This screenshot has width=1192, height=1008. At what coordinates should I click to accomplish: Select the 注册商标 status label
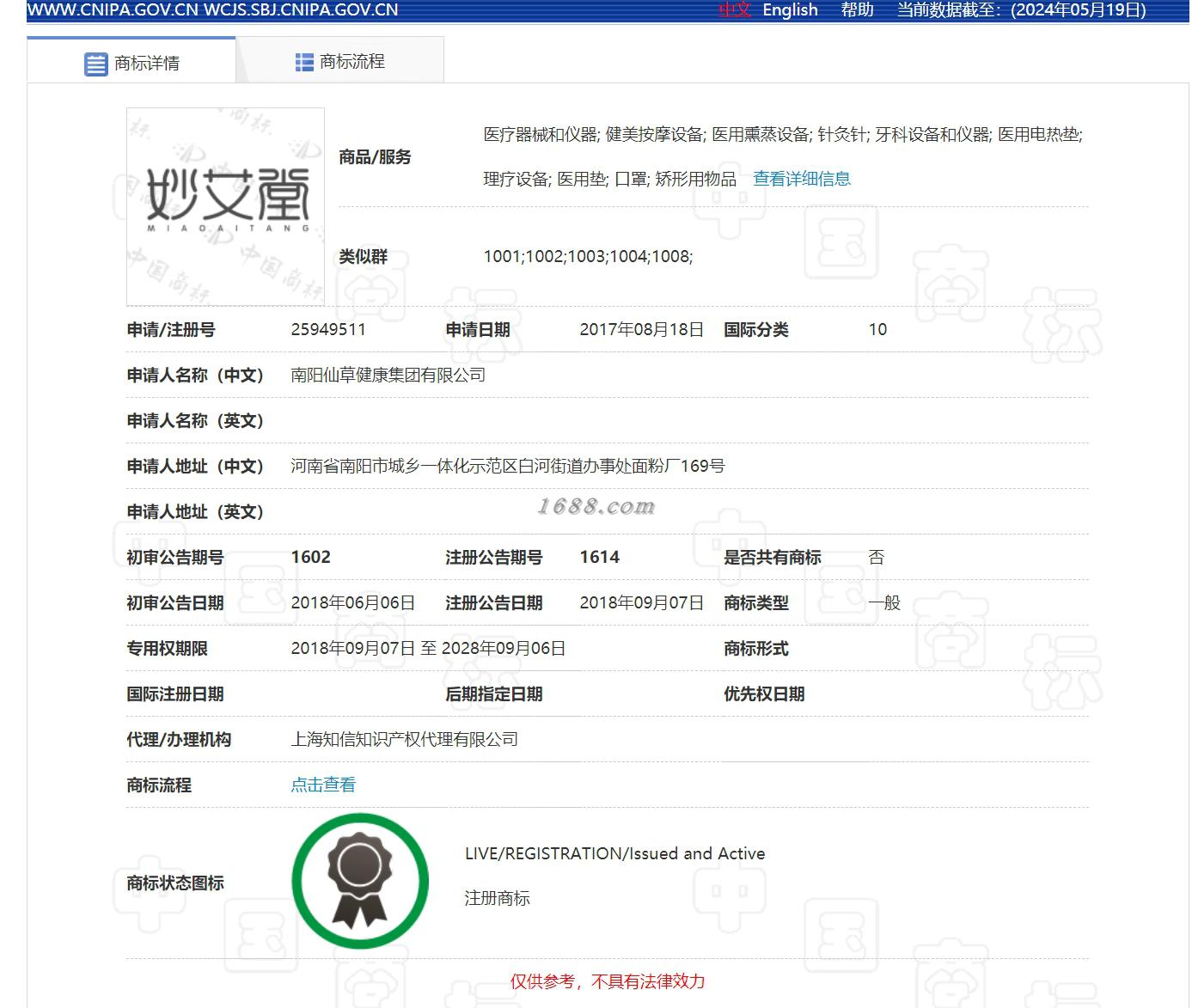click(497, 898)
